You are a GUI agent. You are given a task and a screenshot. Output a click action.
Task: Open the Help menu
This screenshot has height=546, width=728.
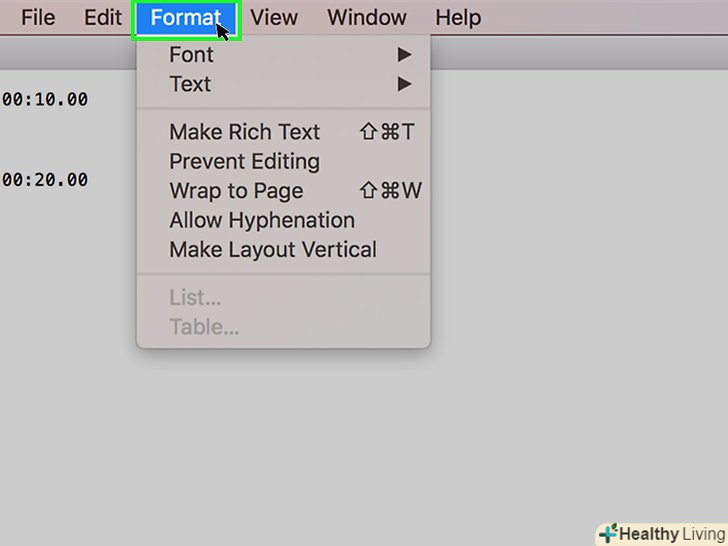tap(458, 18)
